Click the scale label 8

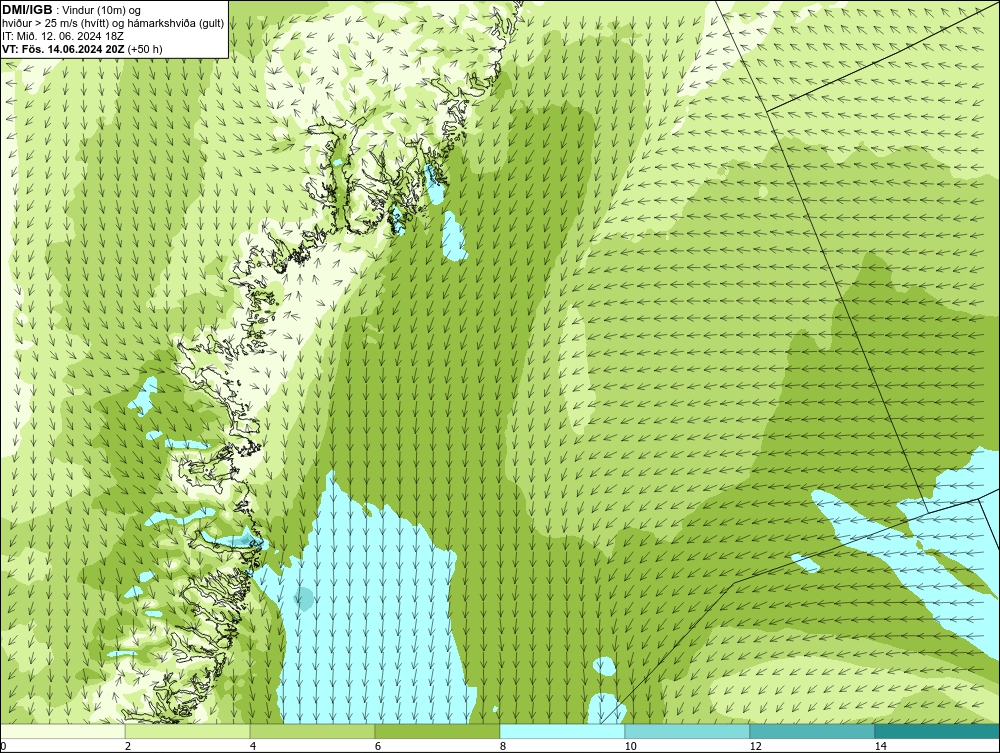503,746
